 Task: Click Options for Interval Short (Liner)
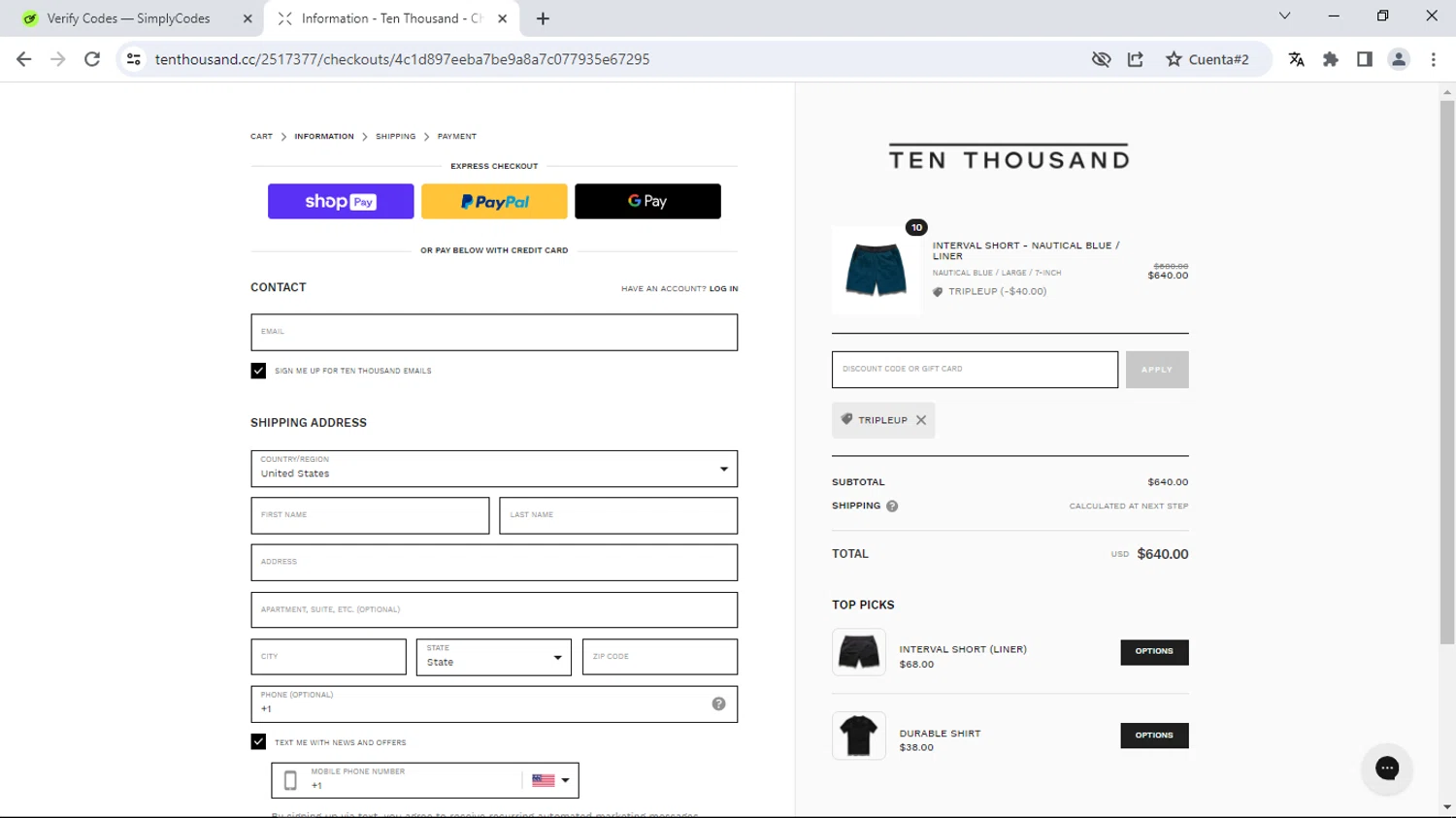pos(1154,652)
